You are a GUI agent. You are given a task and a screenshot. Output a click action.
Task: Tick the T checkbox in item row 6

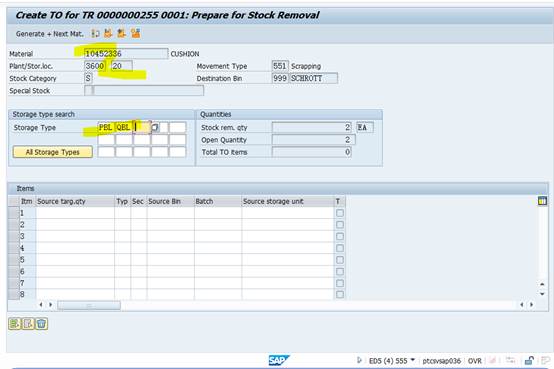tap(340, 271)
